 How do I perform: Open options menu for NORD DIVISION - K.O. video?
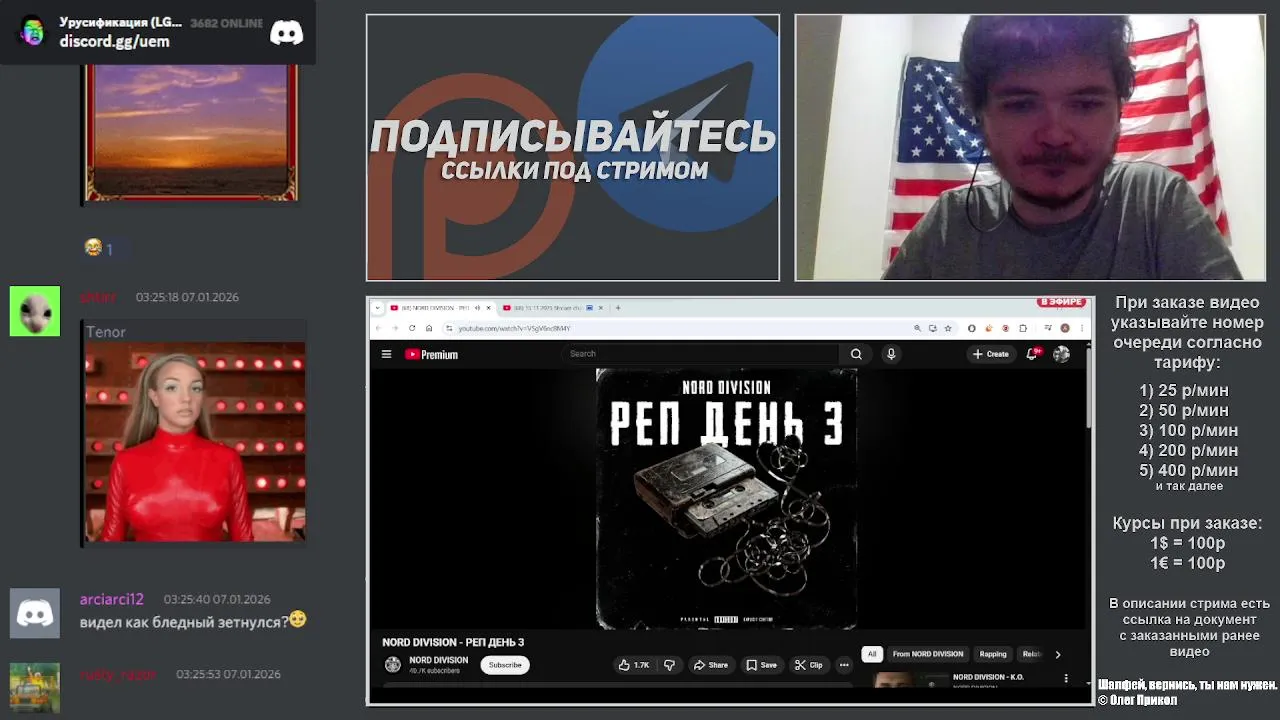click(1066, 679)
